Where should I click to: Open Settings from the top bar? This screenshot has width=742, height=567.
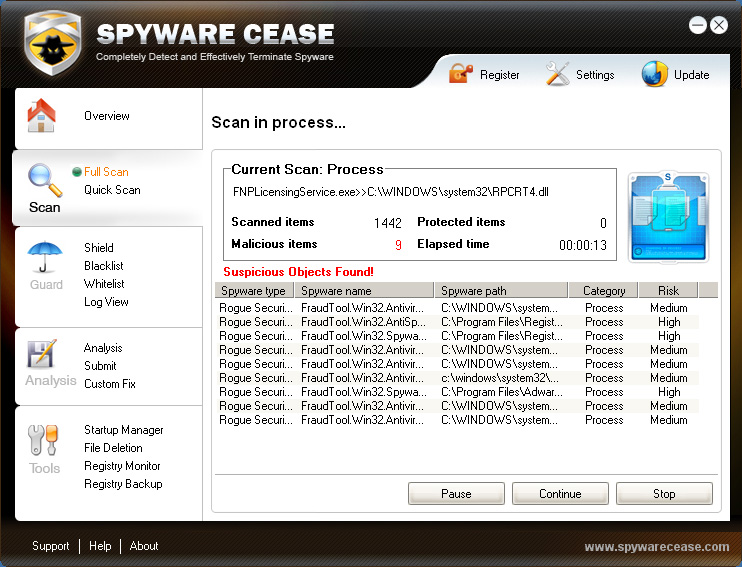coord(595,75)
